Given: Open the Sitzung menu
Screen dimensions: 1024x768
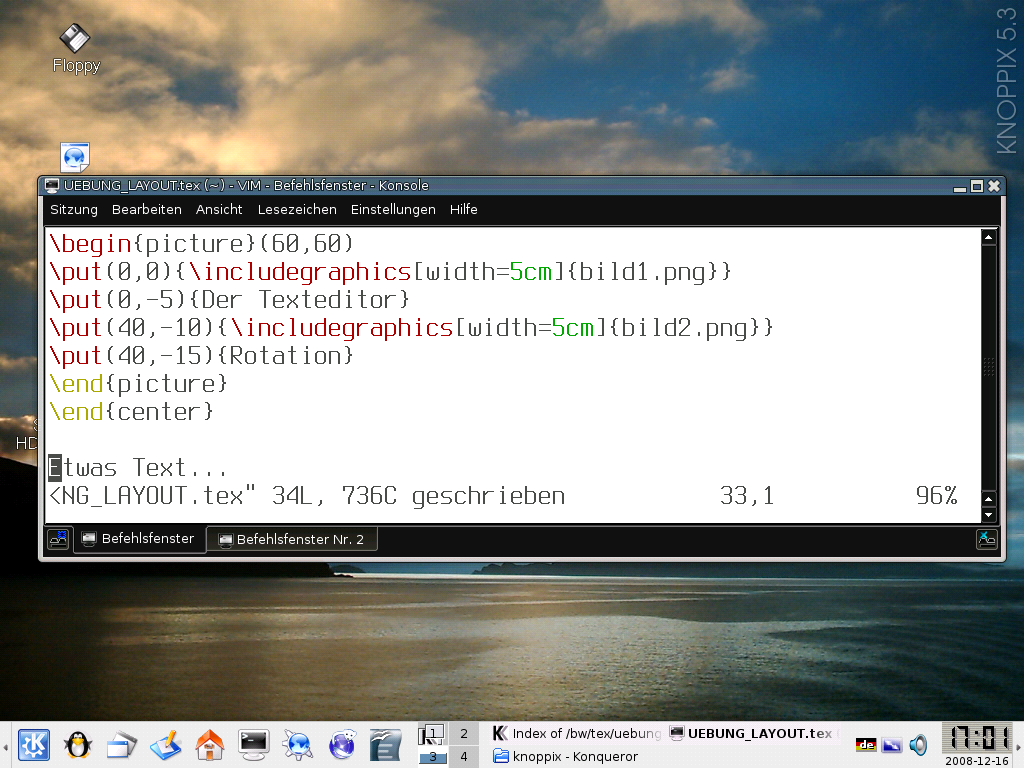Looking at the screenshot, I should (74, 210).
